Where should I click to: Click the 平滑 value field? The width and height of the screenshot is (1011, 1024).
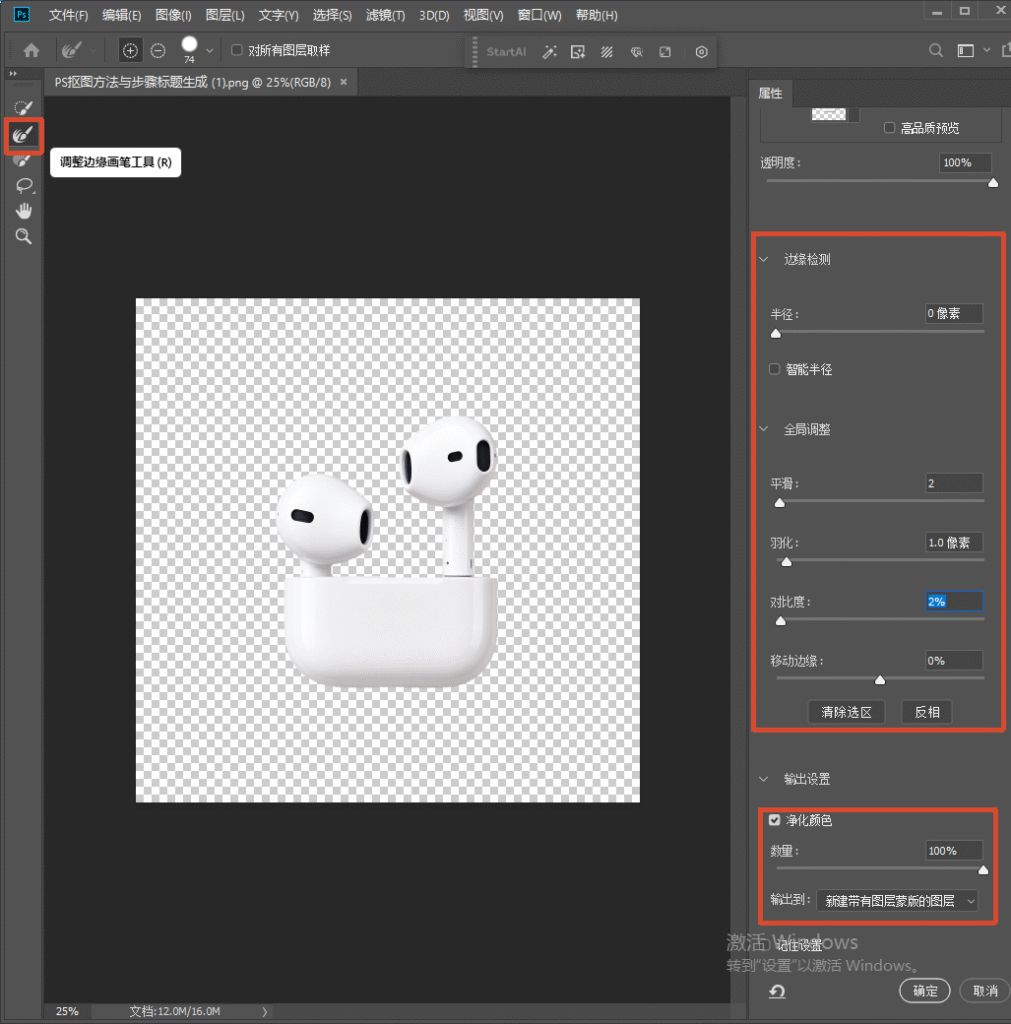pos(954,483)
